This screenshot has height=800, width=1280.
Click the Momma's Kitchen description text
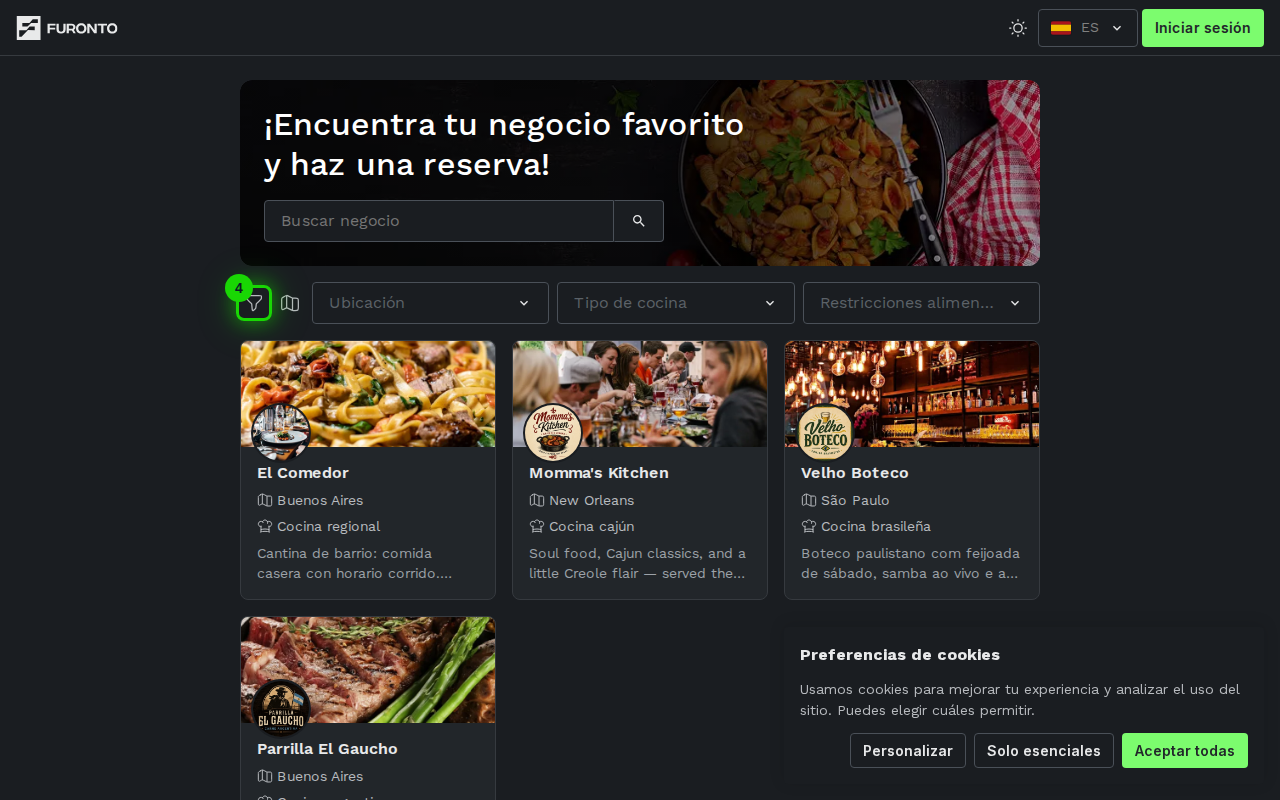638,563
